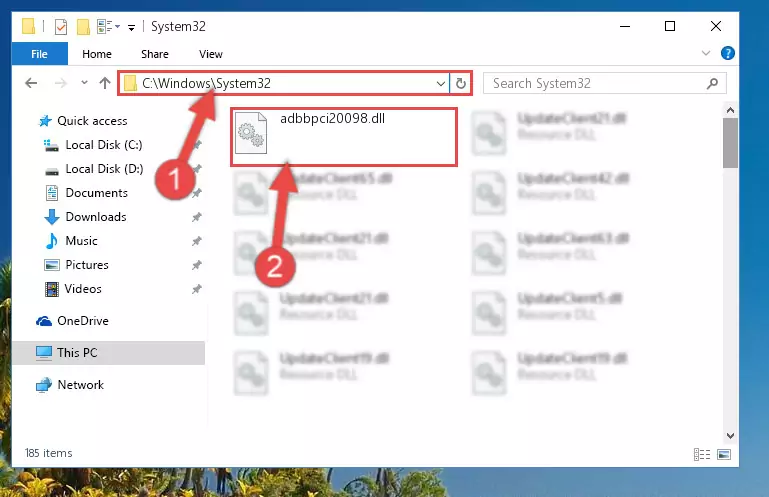
Task: Click the vertical scrollbar thumb
Action: 730,143
